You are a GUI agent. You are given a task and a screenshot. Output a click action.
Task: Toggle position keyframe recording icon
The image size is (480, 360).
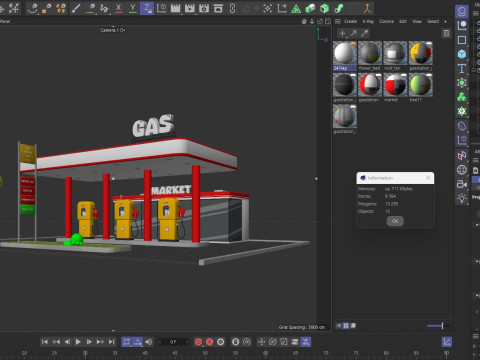[261, 342]
